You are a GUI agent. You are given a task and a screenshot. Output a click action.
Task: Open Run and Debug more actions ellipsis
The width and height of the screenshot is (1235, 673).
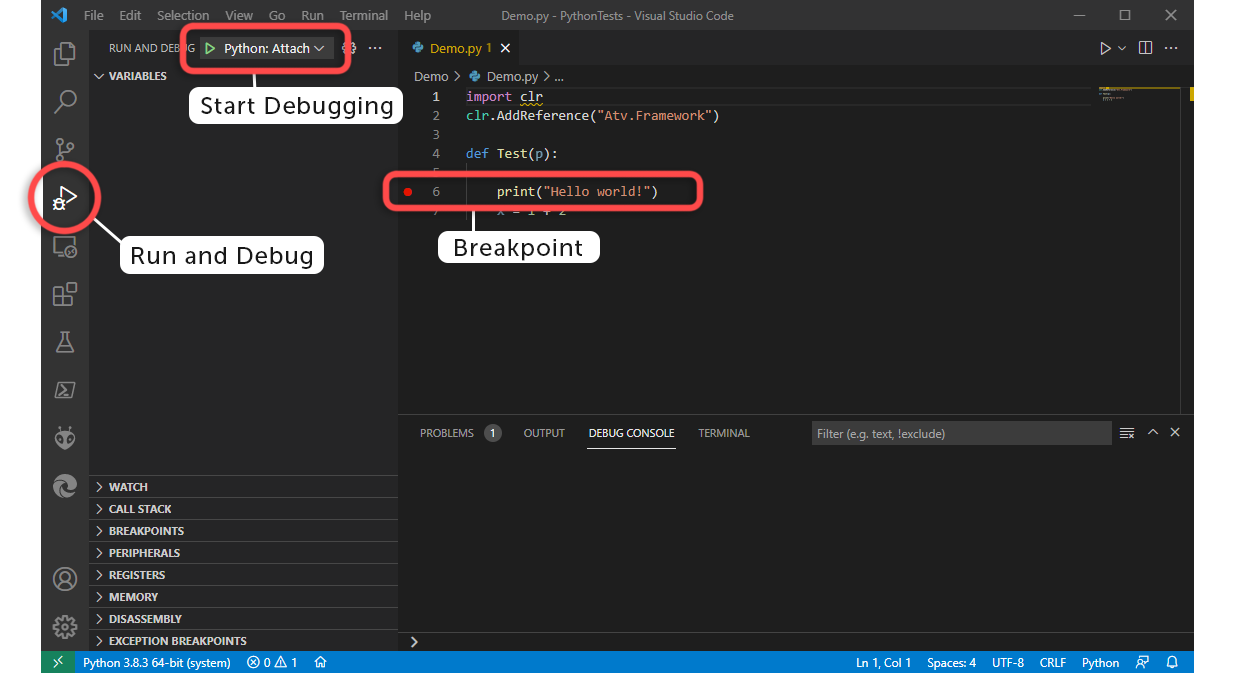tap(375, 48)
